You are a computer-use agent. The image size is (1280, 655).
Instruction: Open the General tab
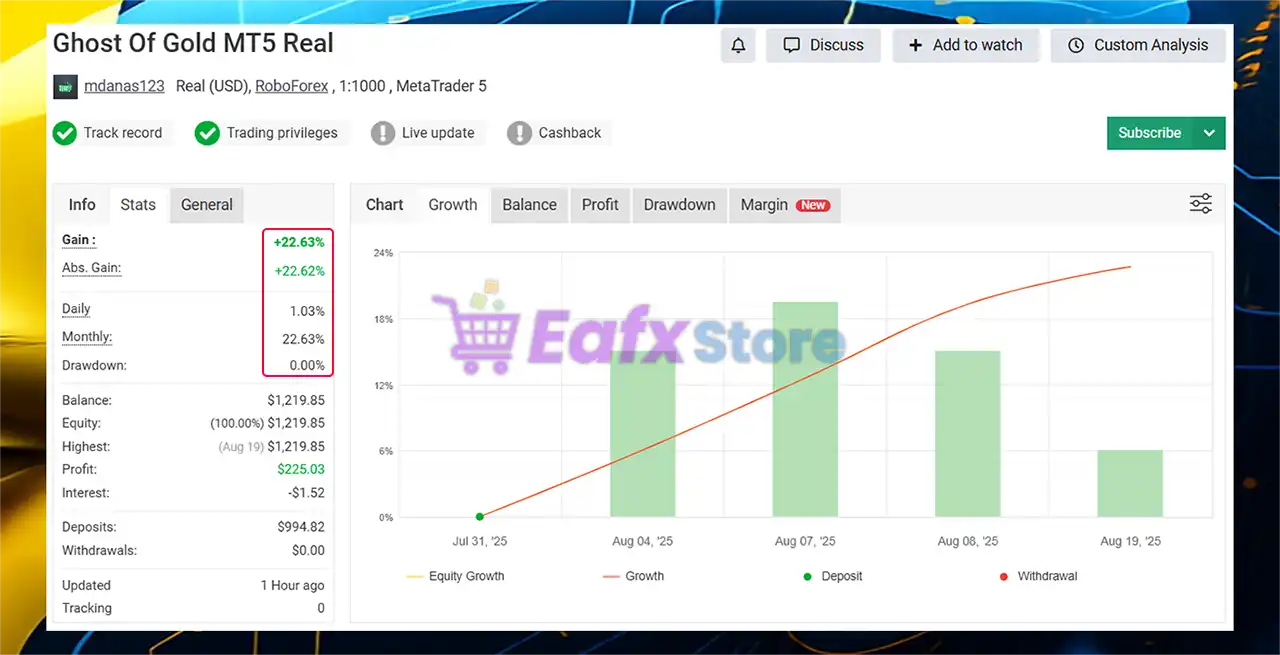[x=207, y=204]
